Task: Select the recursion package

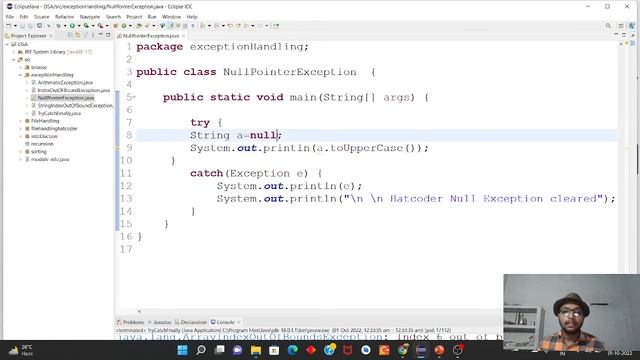Action: [x=39, y=144]
